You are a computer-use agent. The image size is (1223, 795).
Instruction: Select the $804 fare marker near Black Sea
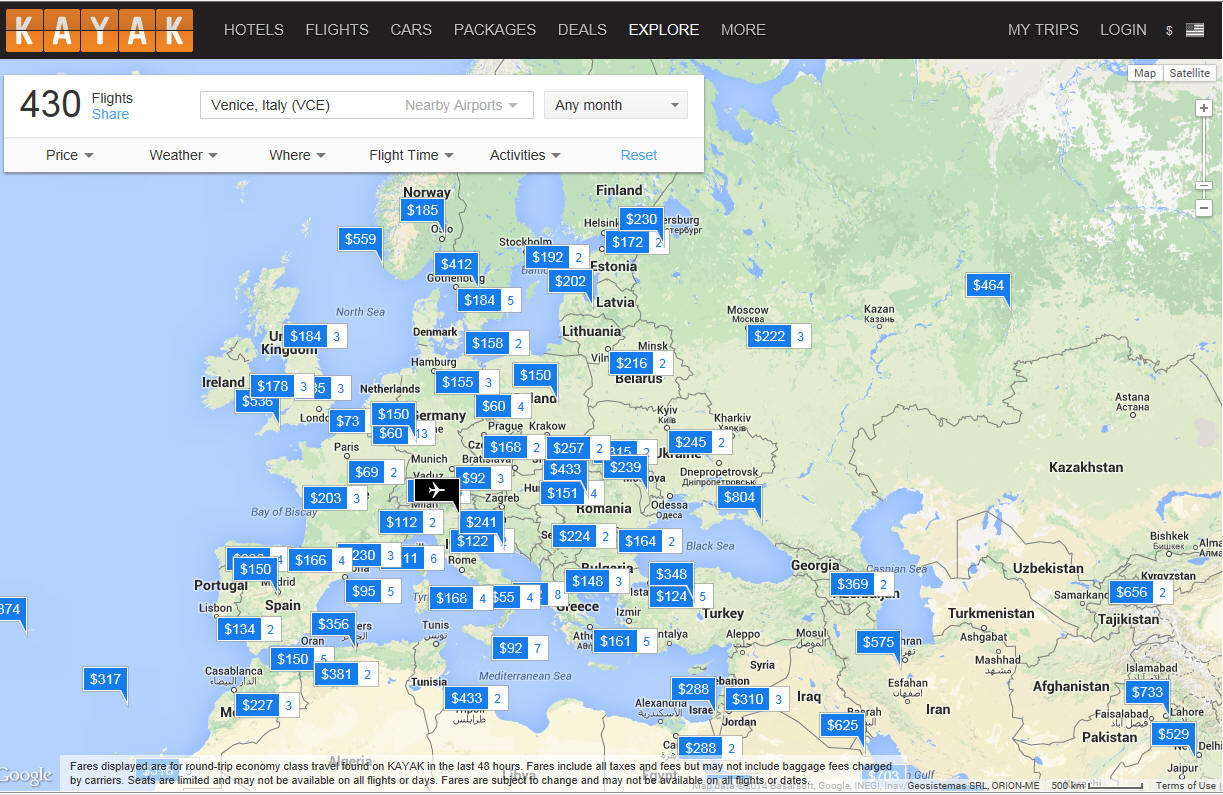739,497
